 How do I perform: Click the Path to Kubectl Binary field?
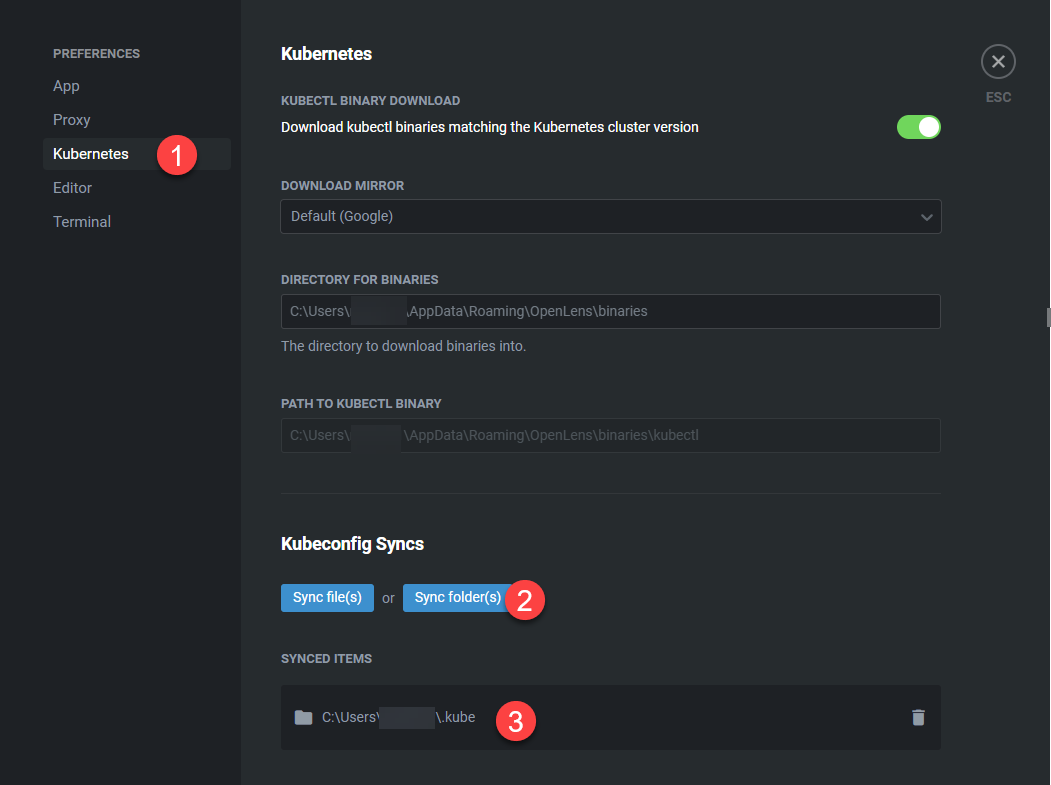[x=610, y=435]
